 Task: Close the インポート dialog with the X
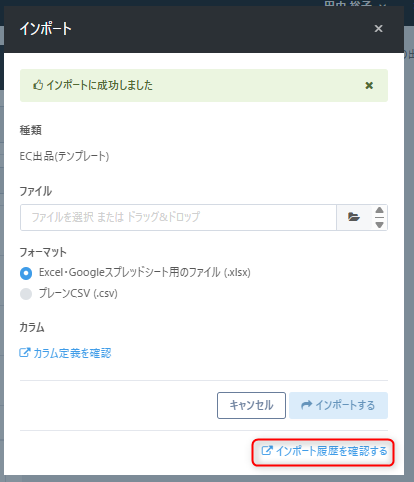coord(378,29)
